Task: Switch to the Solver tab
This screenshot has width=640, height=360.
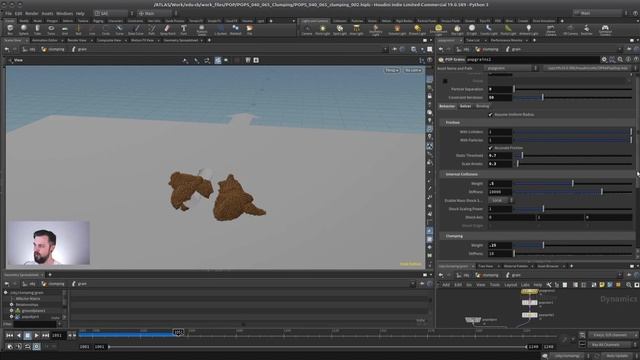Action: click(x=465, y=106)
